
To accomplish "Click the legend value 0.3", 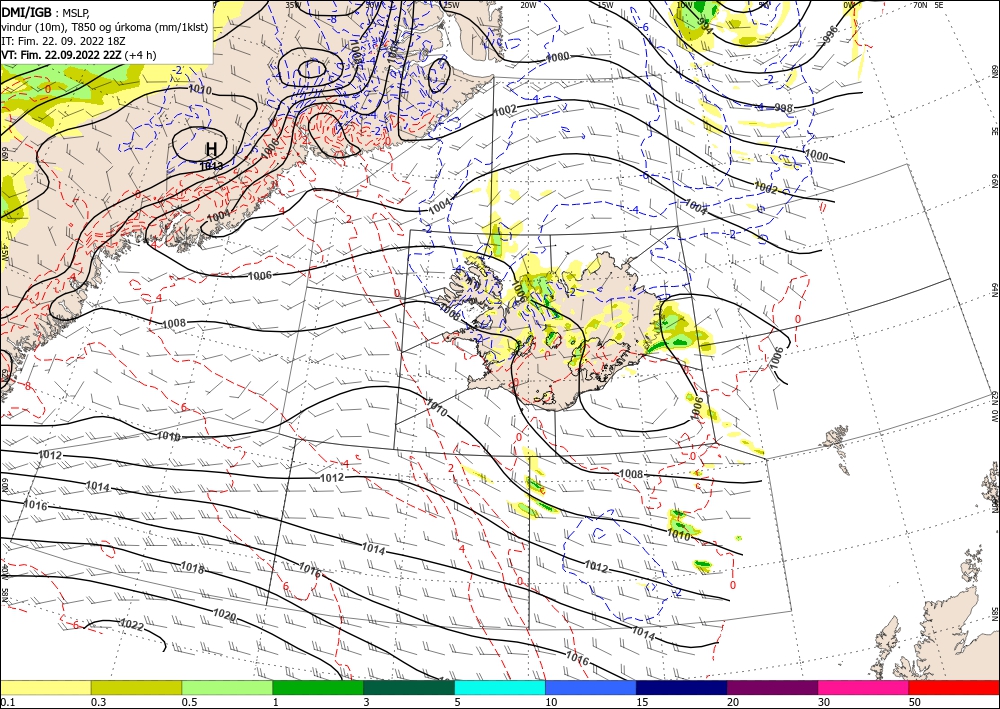I will coord(98,702).
